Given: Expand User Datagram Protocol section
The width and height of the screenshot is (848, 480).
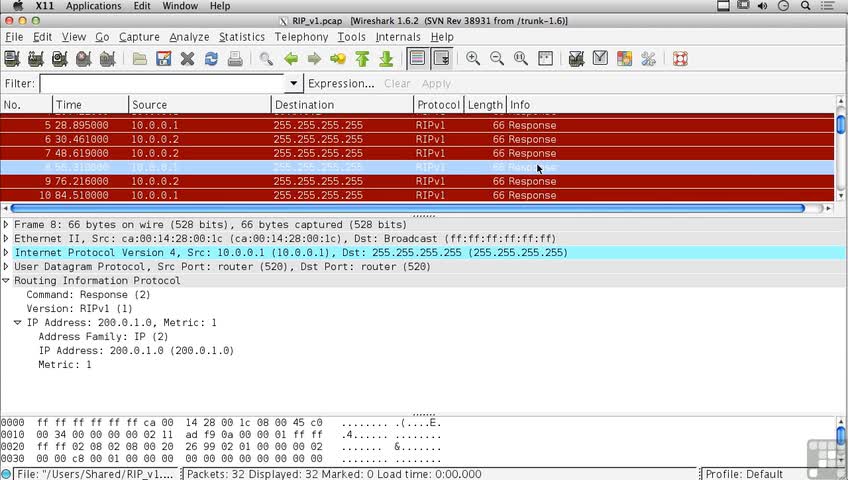Looking at the screenshot, I should coord(6,266).
